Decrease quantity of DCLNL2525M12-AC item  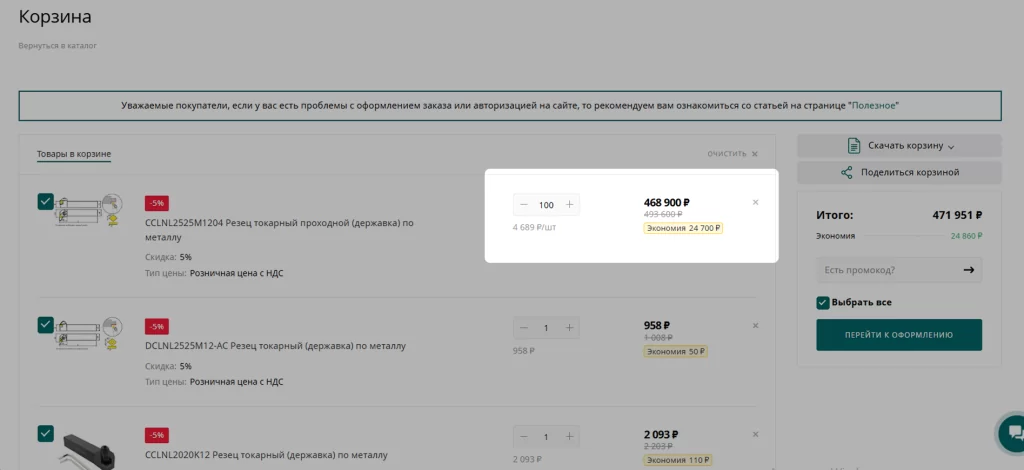click(524, 328)
